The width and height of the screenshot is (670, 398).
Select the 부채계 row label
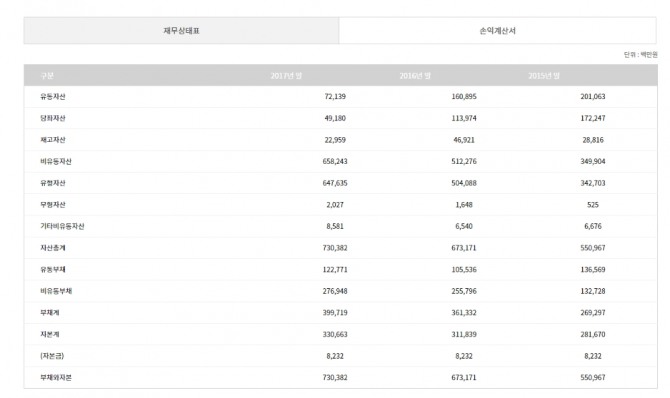point(50,313)
